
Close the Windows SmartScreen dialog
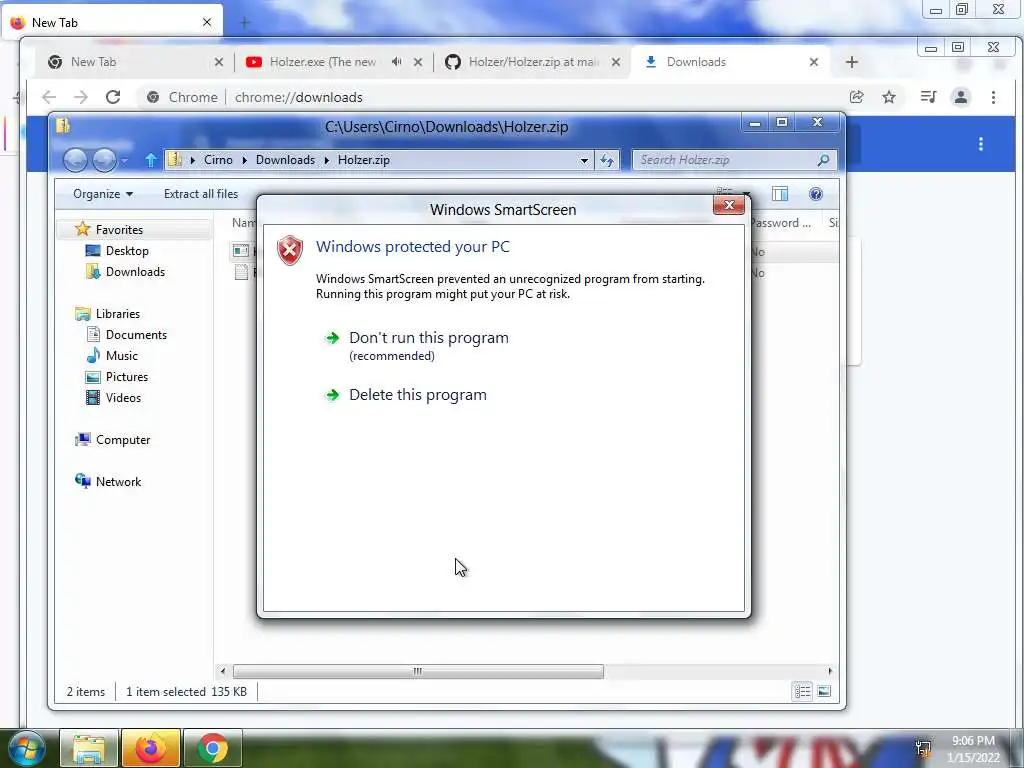[x=729, y=205]
